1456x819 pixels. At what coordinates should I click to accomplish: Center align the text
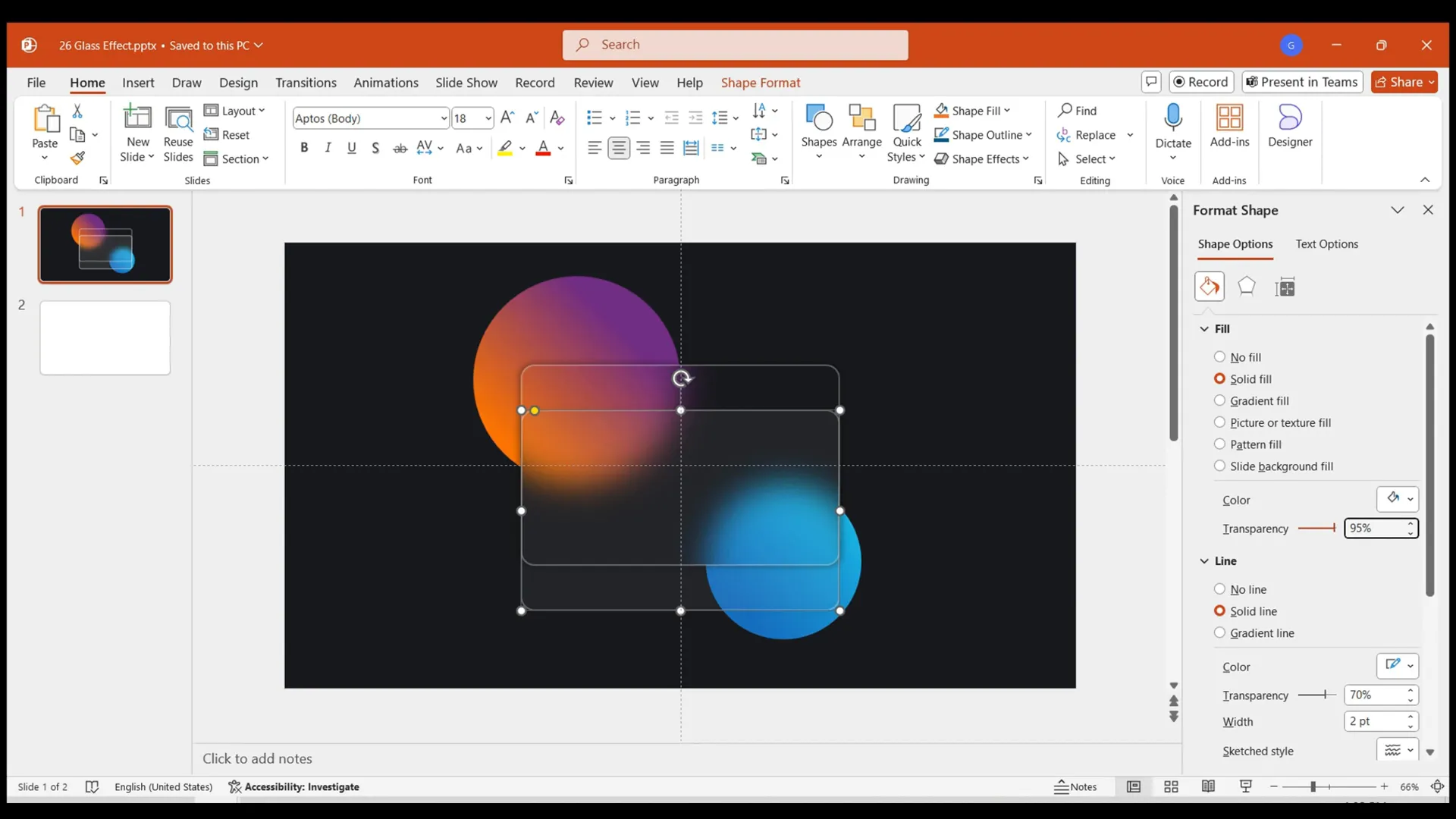point(619,148)
